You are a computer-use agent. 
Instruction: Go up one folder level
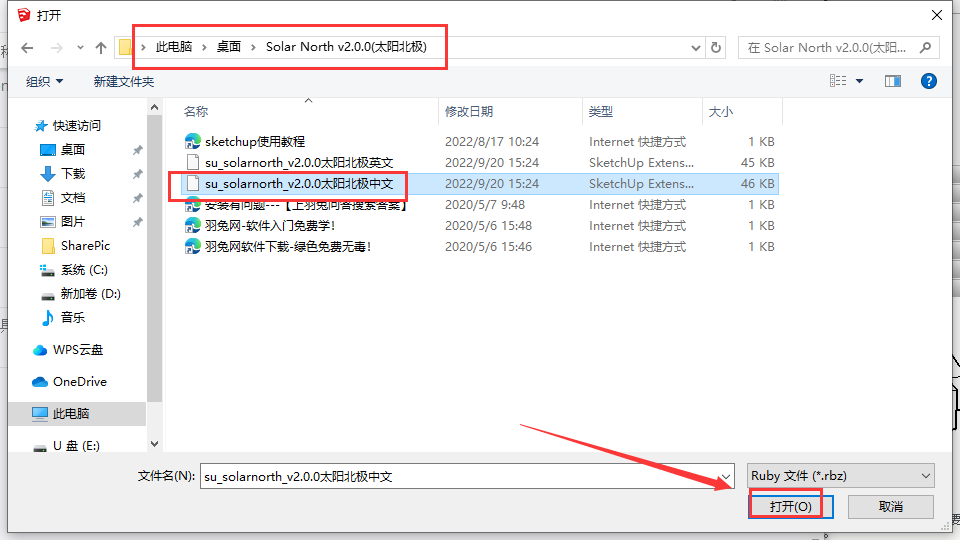point(101,48)
